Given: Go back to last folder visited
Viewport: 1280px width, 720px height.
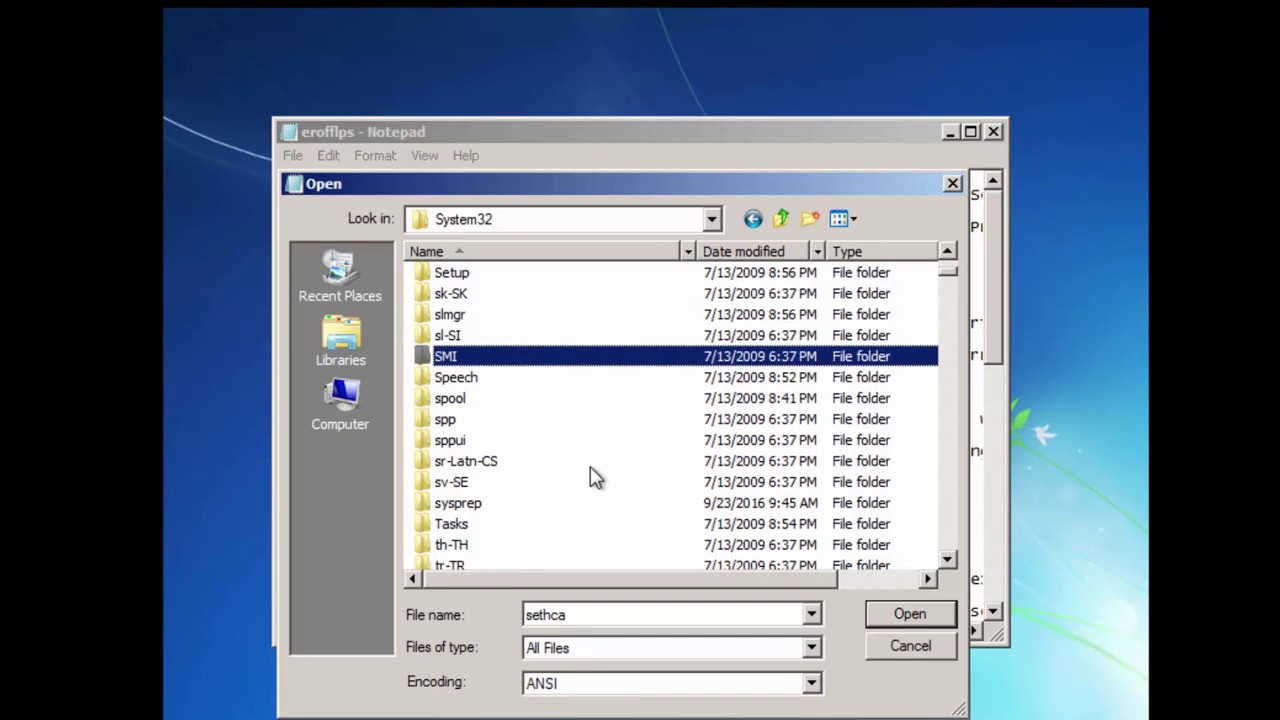Looking at the screenshot, I should point(753,219).
